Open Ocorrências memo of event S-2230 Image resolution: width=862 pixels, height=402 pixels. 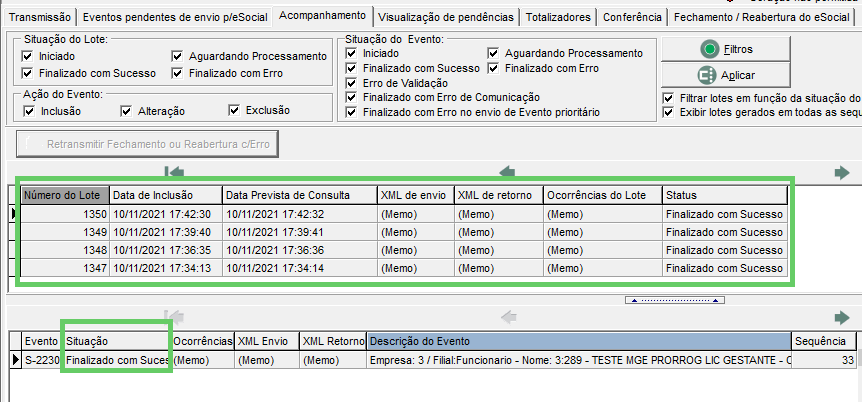click(203, 361)
